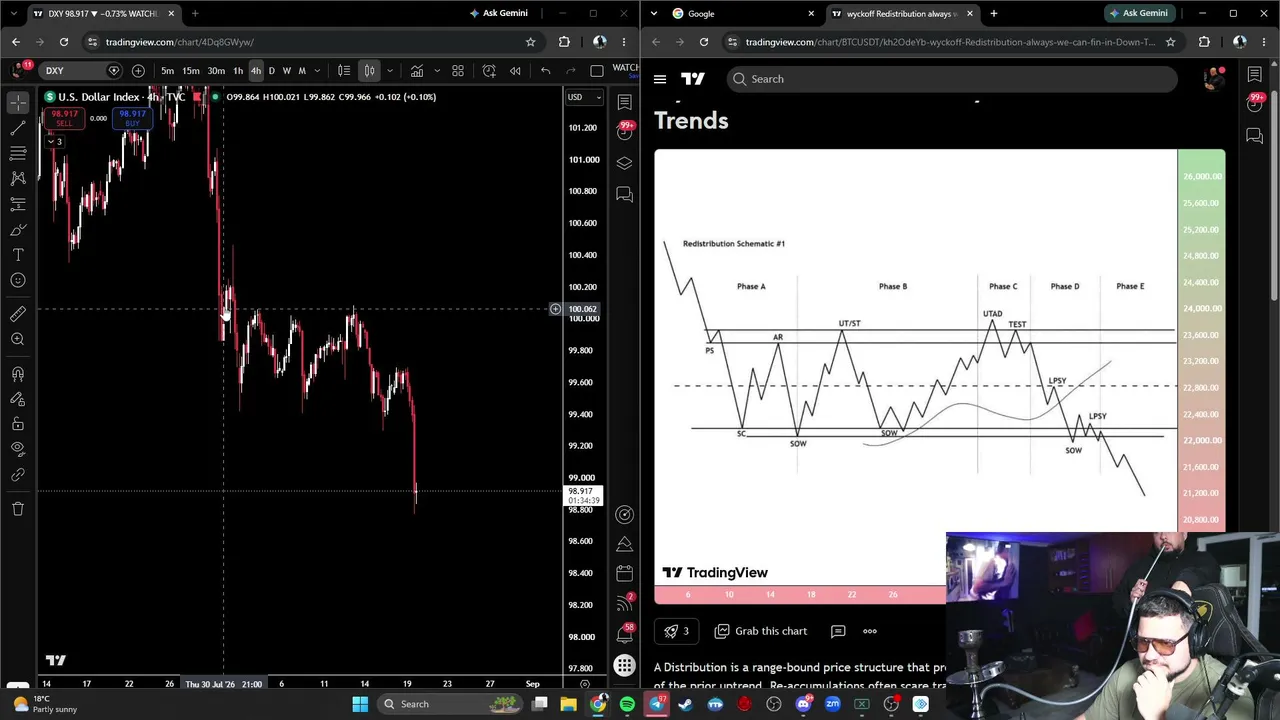Open the emoji icons tool
1280x720 pixels.
pyautogui.click(x=18, y=281)
